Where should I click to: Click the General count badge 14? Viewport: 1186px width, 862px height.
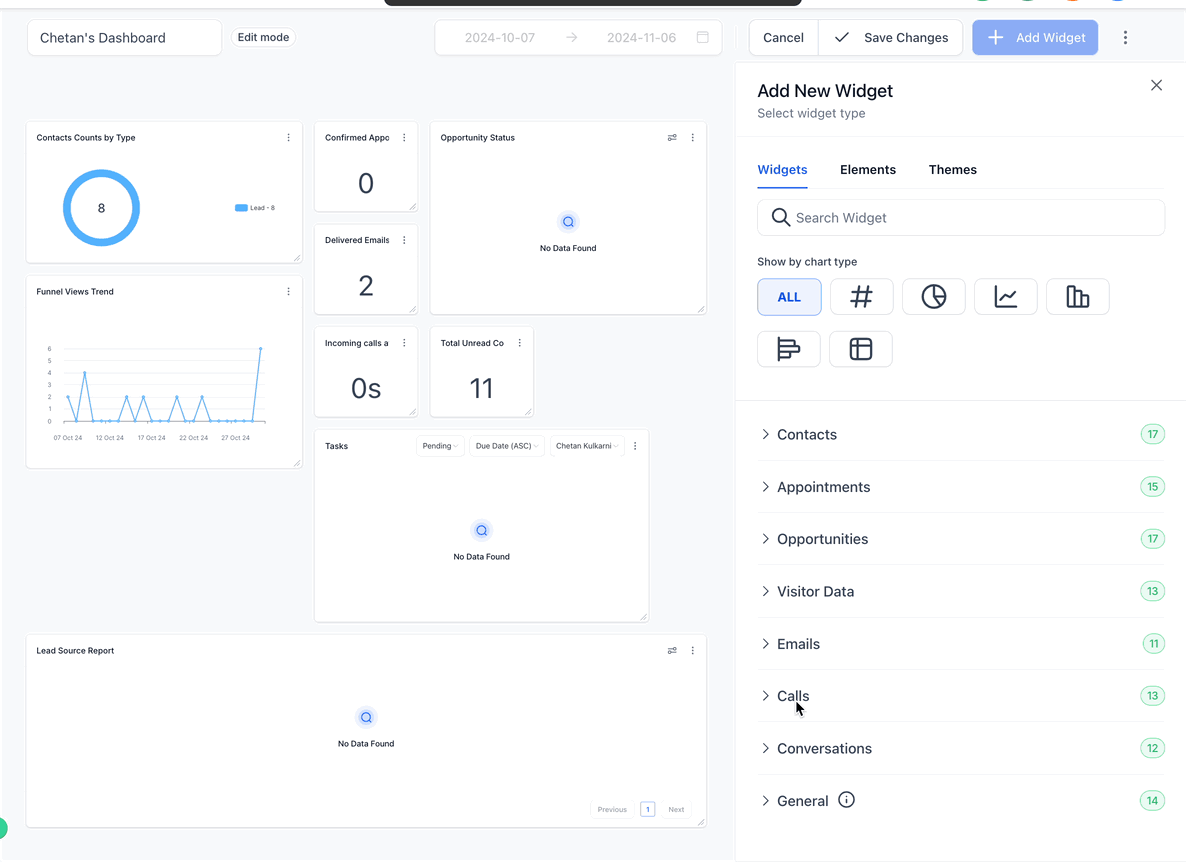(1152, 801)
